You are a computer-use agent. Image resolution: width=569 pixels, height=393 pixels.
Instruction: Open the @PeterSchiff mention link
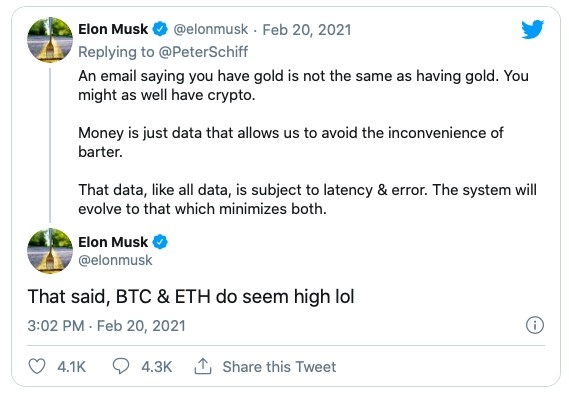tap(204, 52)
